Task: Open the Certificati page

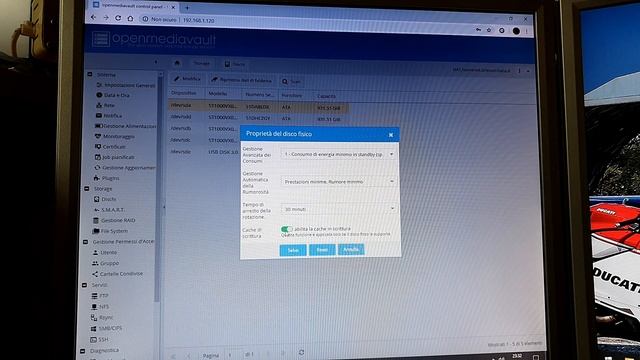Action: click(110, 147)
